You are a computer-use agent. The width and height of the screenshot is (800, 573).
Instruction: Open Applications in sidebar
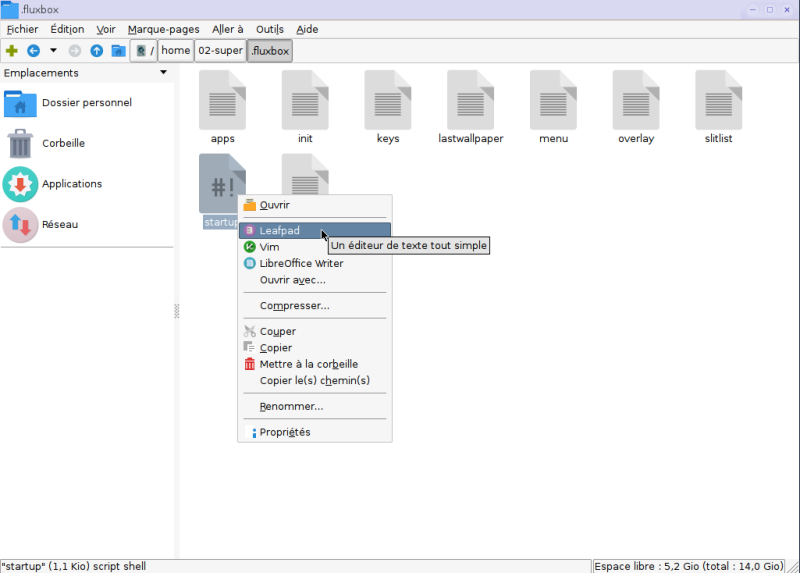pos(87,184)
